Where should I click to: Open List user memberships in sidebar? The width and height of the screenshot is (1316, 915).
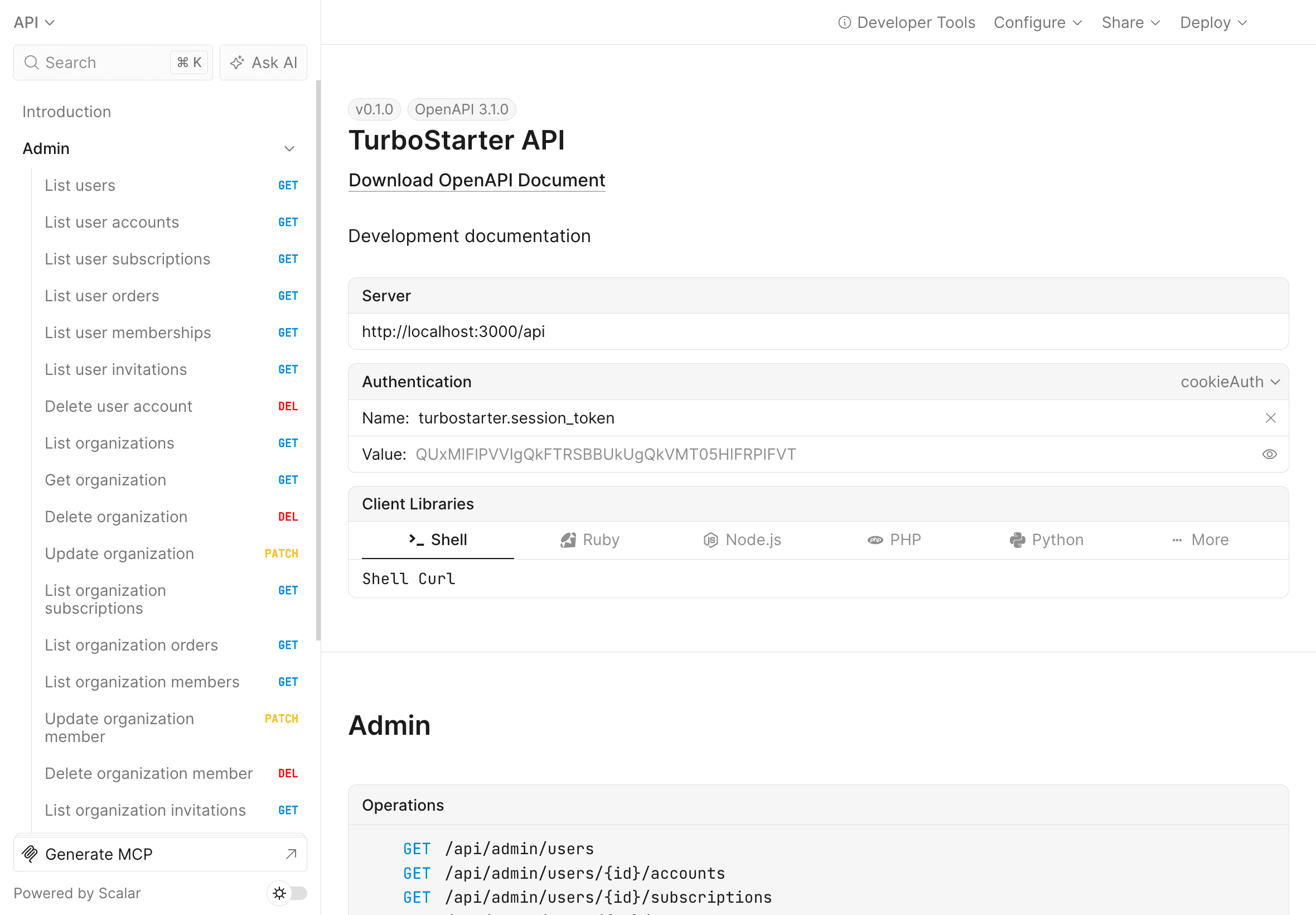tap(171, 333)
